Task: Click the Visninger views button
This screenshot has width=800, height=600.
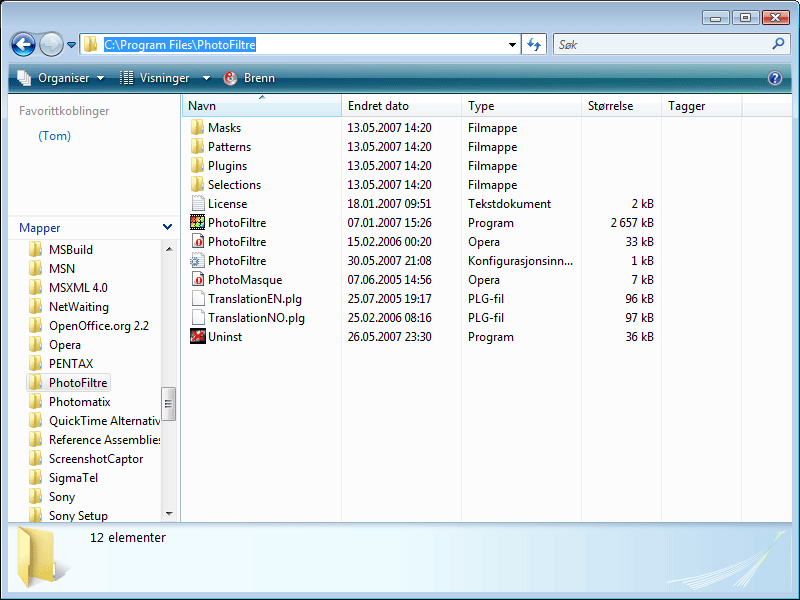Action: click(154, 78)
